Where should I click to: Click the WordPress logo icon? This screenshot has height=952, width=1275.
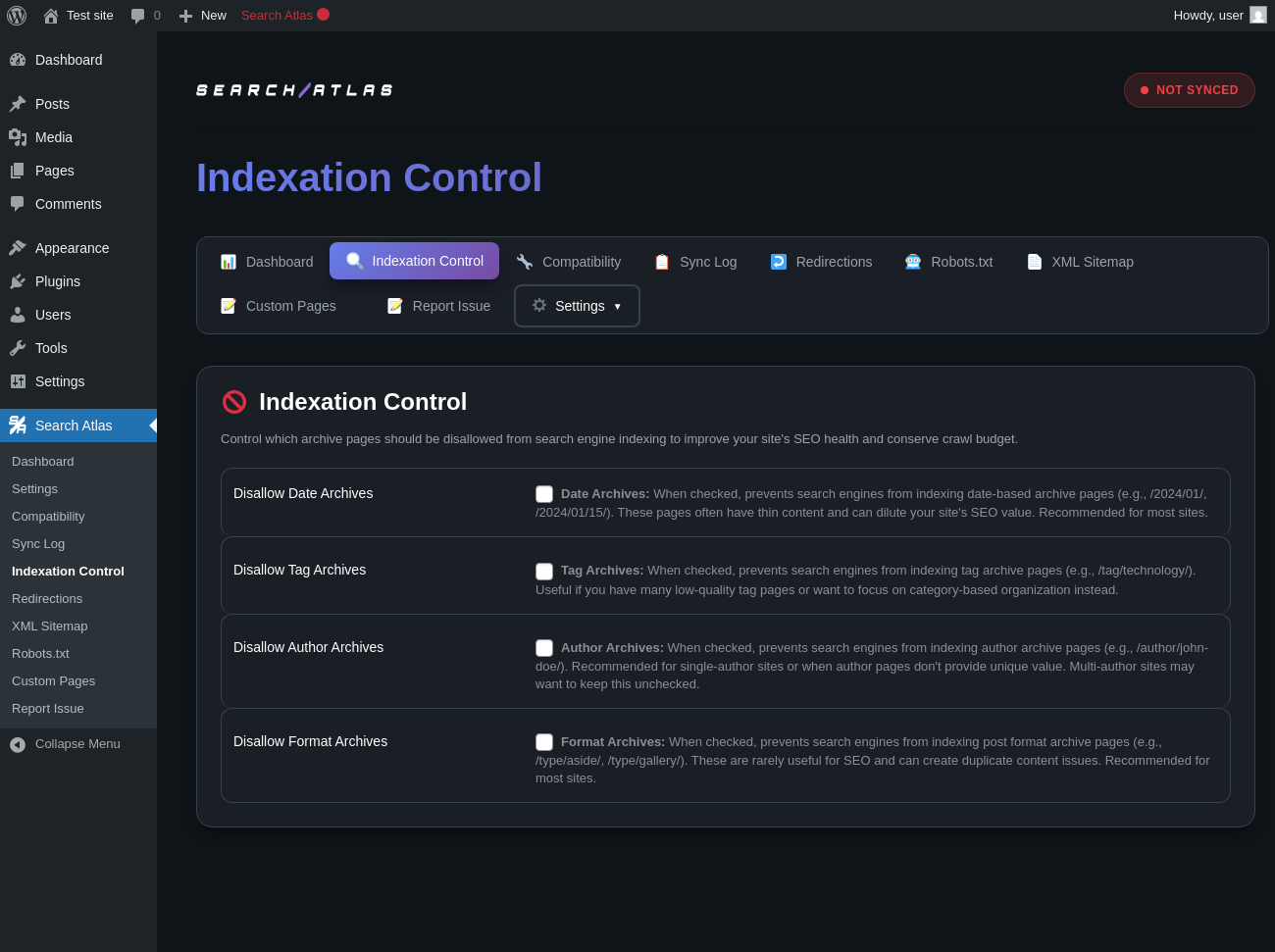[x=17, y=16]
